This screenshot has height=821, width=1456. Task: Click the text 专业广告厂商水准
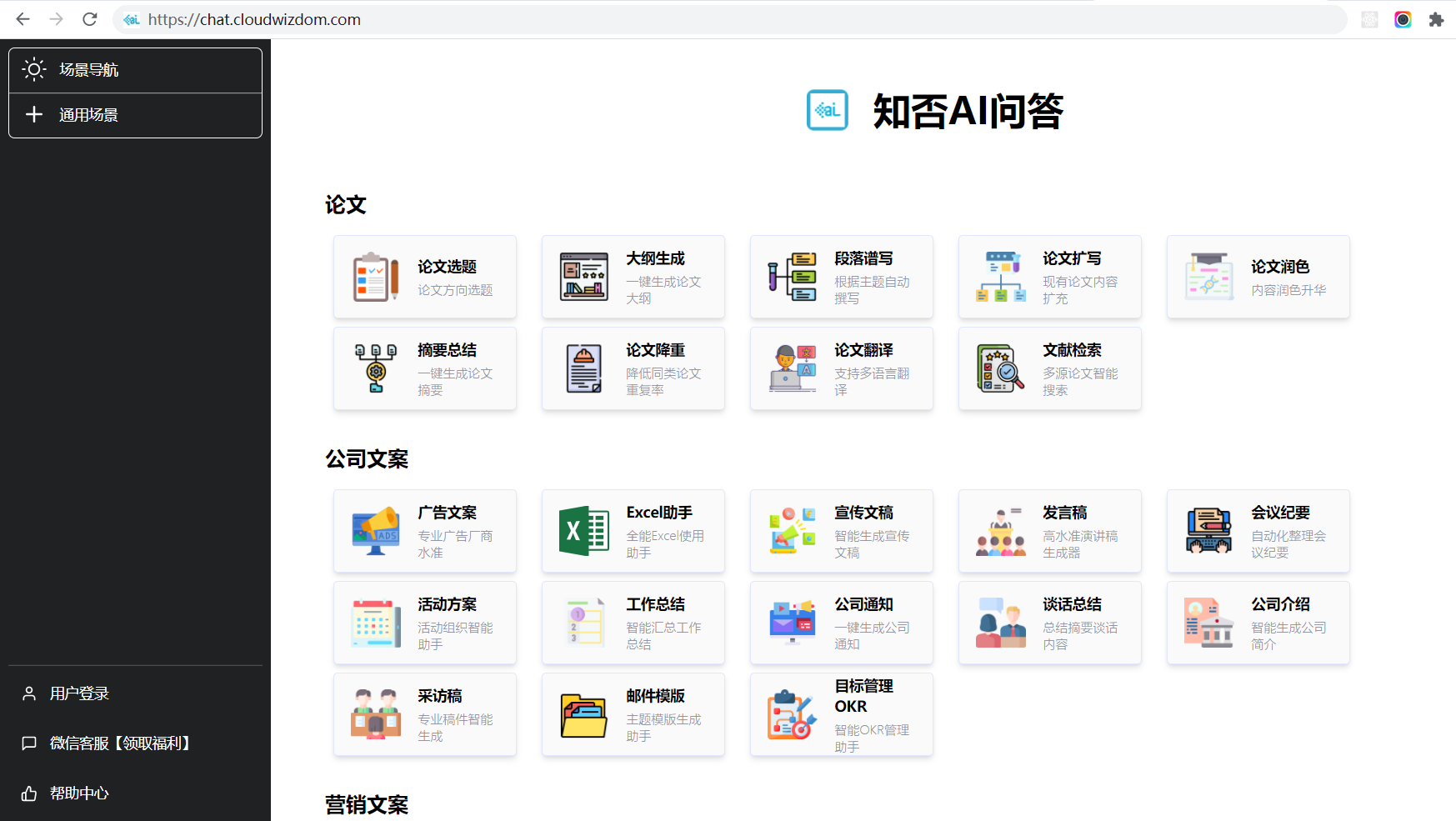tap(455, 544)
